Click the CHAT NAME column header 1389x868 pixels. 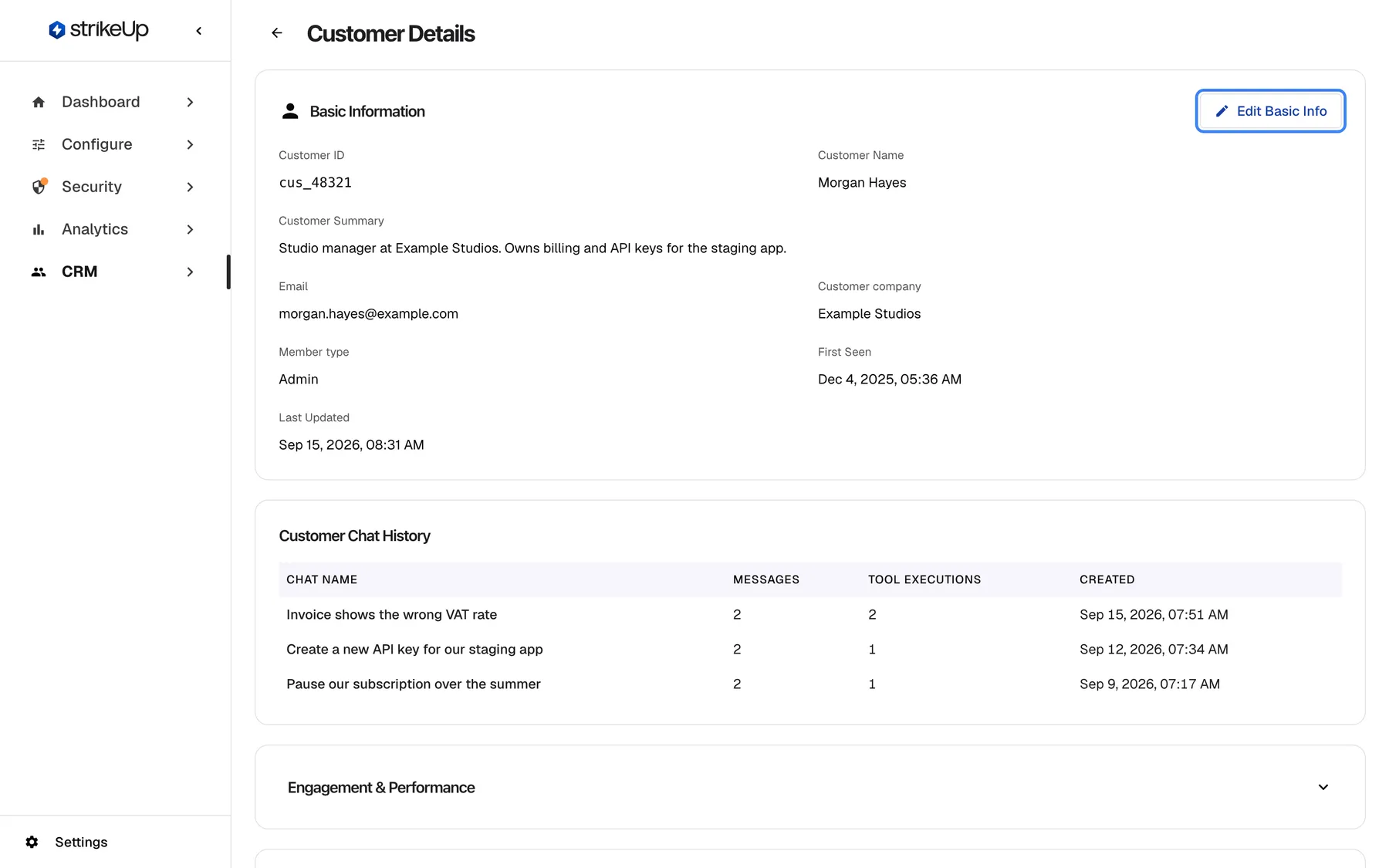pos(322,579)
